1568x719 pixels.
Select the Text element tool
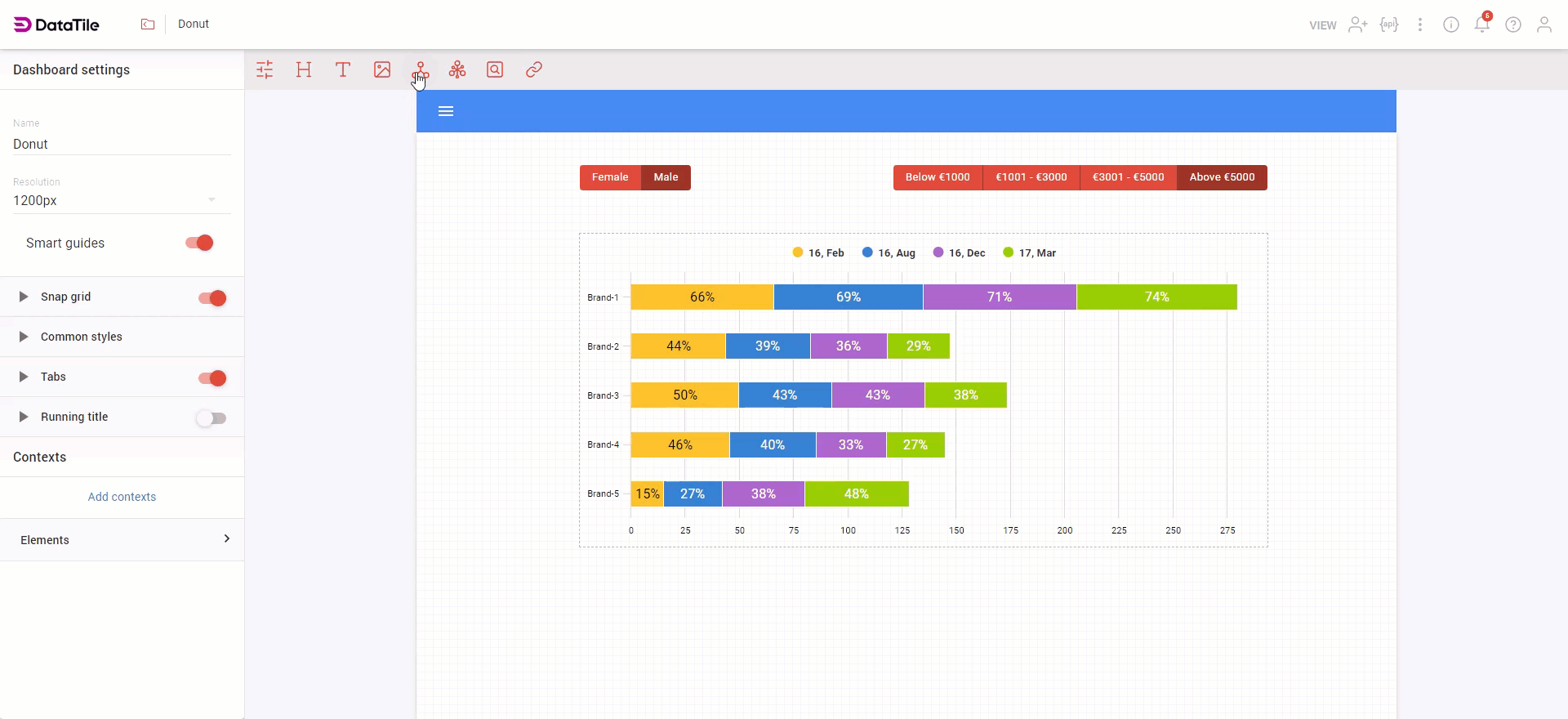pyautogui.click(x=343, y=69)
